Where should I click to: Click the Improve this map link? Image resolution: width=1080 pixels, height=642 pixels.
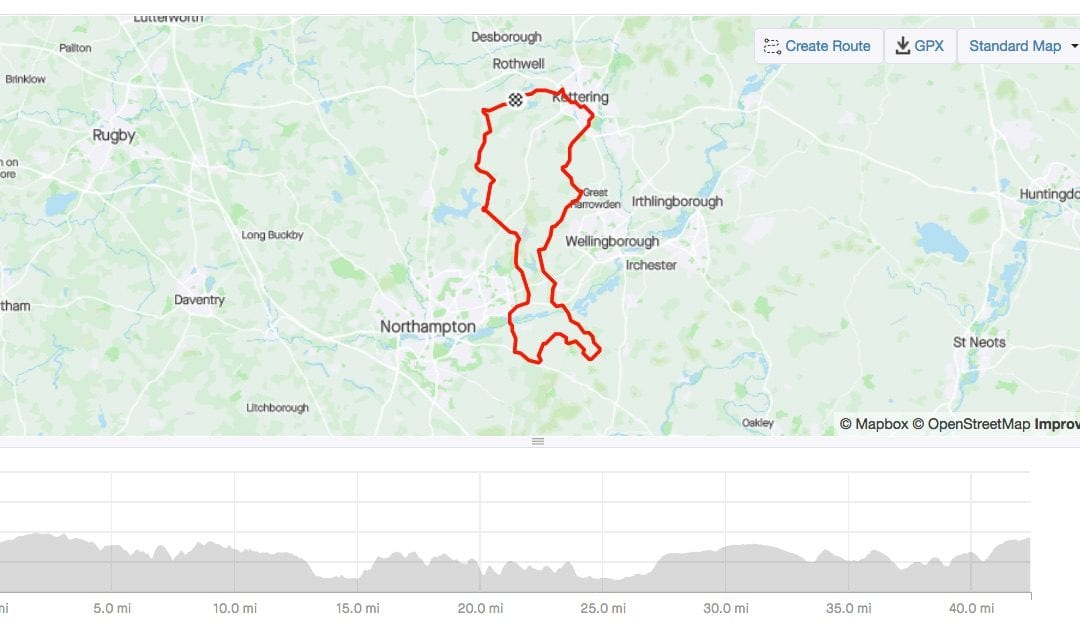(1057, 424)
